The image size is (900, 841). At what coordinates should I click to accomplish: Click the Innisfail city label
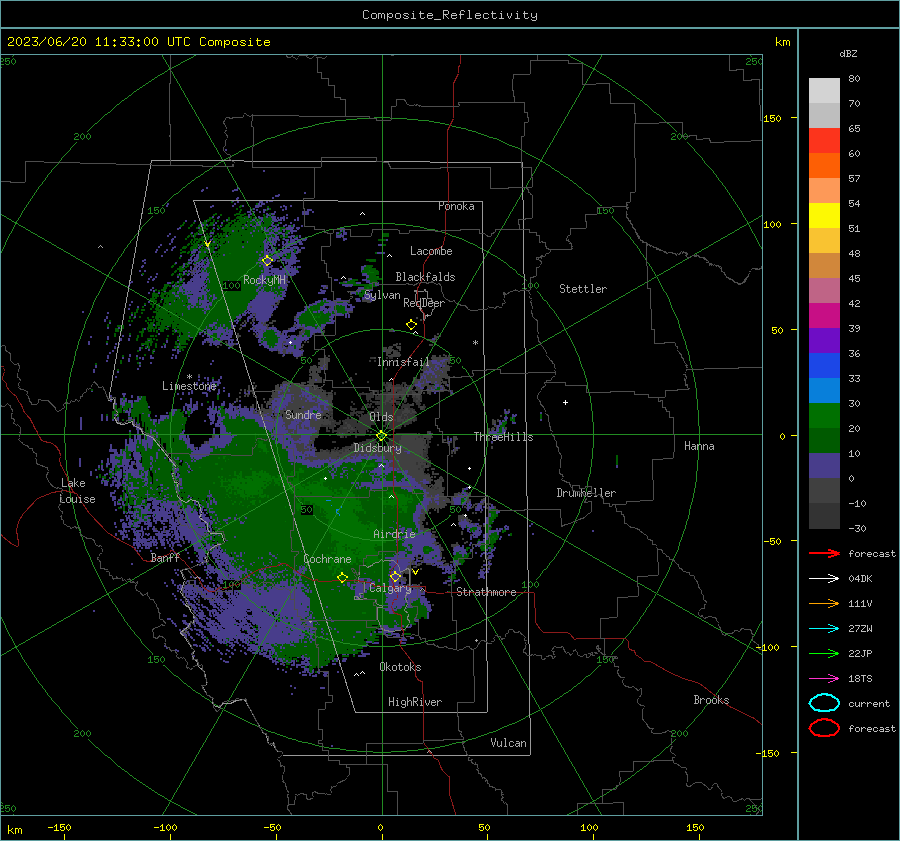coord(403,362)
